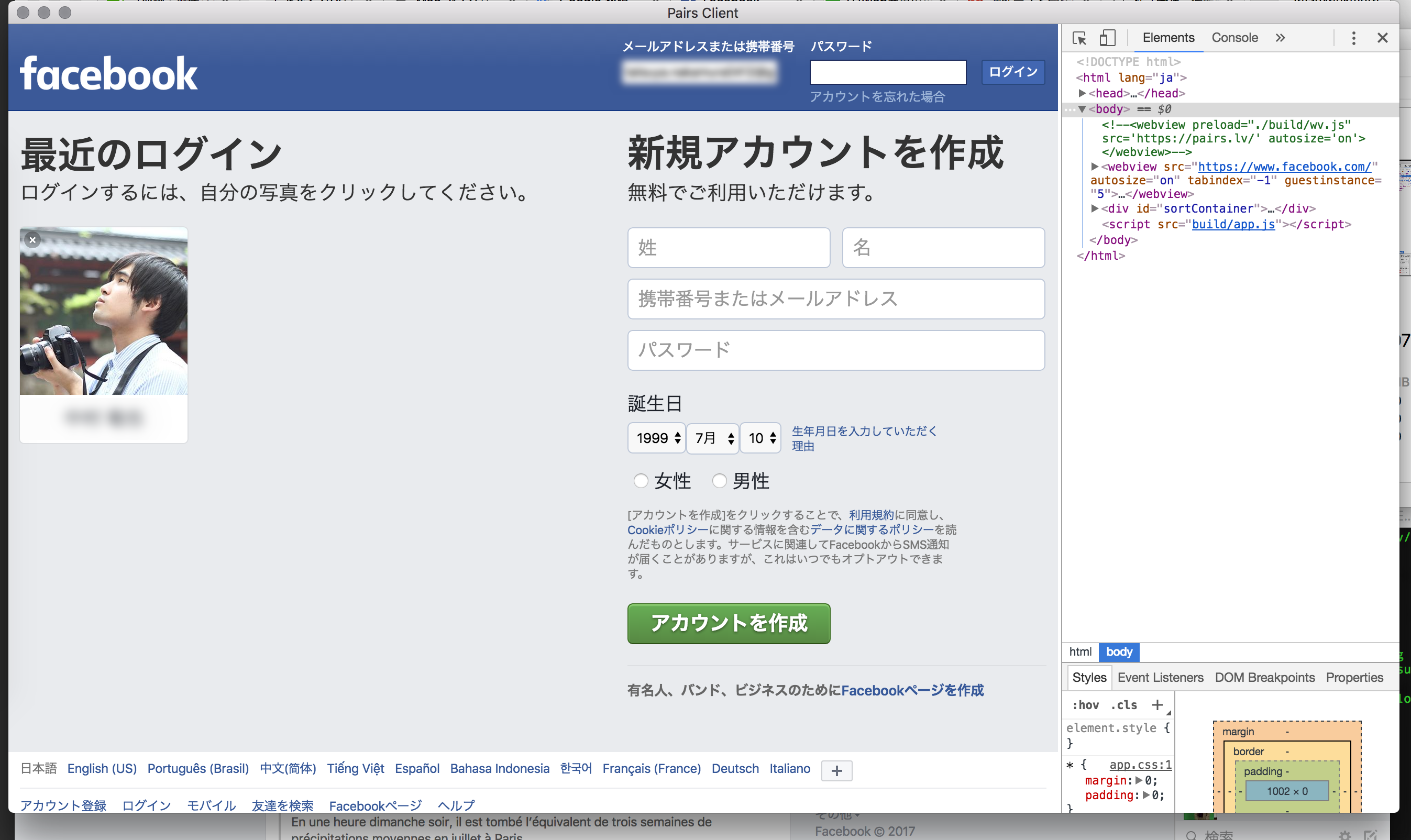Open the Event Listeners tab

coord(1160,678)
